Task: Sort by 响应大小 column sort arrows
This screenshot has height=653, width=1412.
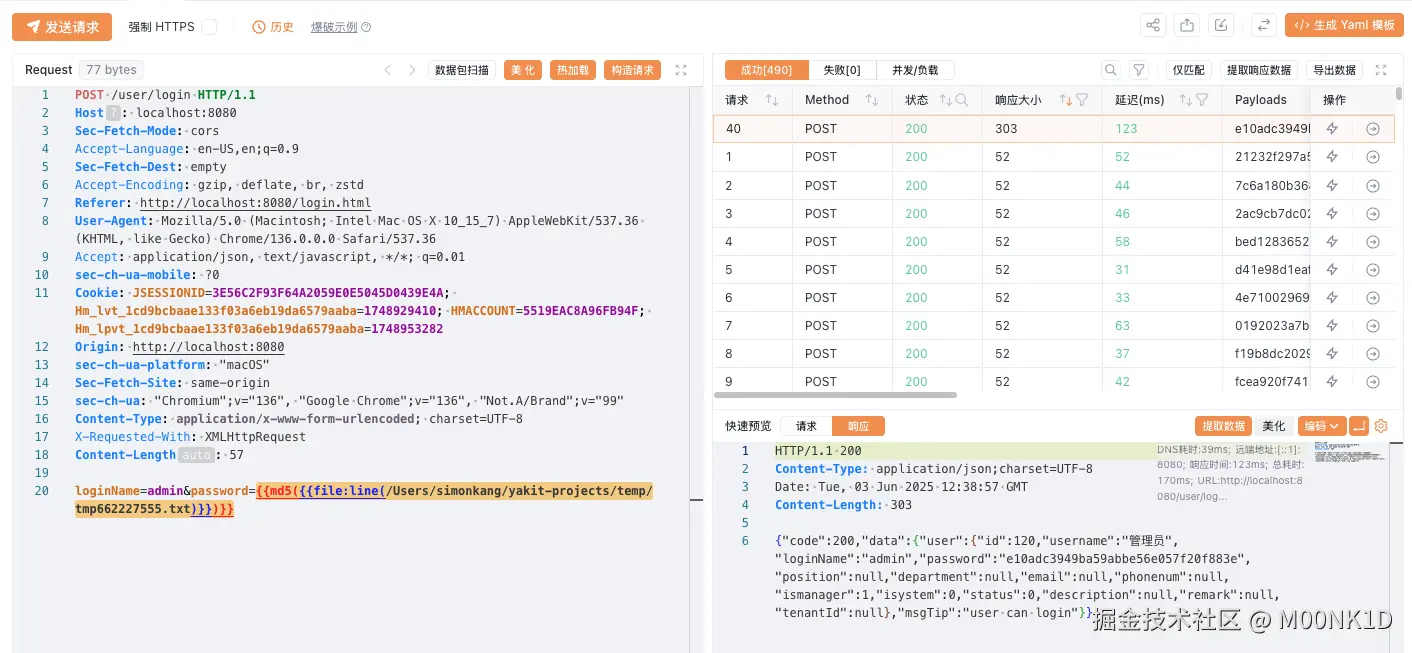Action: pyautogui.click(x=1066, y=100)
